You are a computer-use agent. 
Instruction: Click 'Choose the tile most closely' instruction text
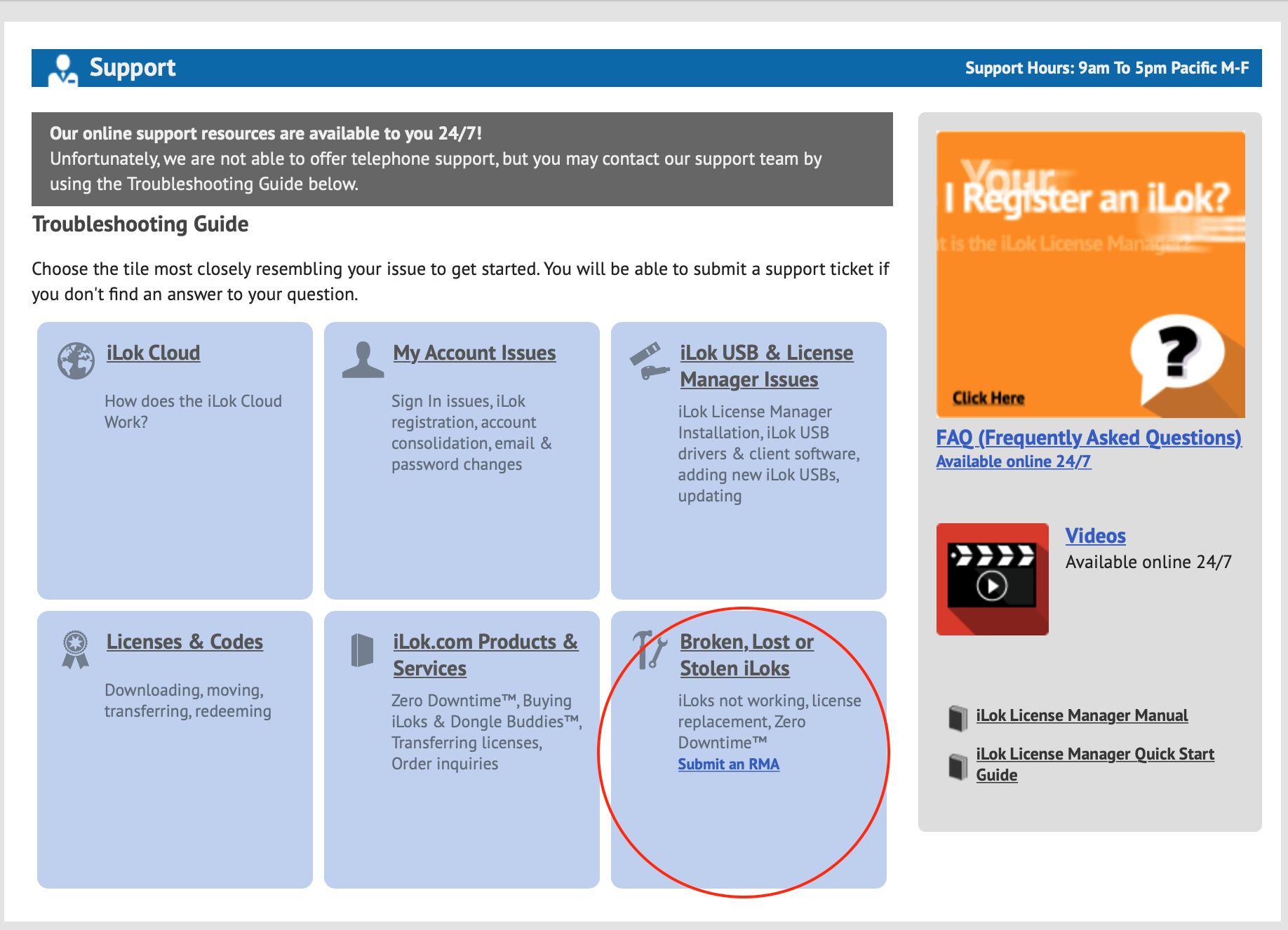click(460, 281)
